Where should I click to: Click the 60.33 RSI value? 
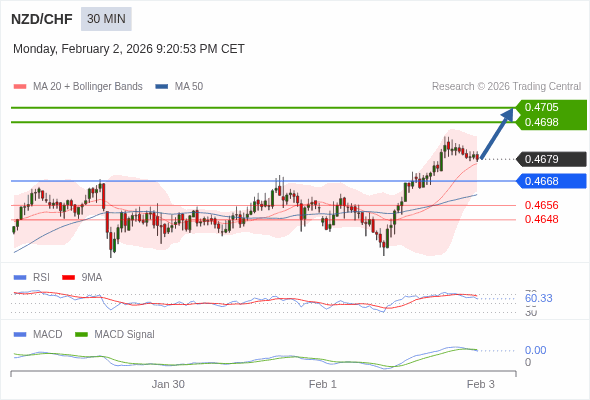(x=538, y=298)
